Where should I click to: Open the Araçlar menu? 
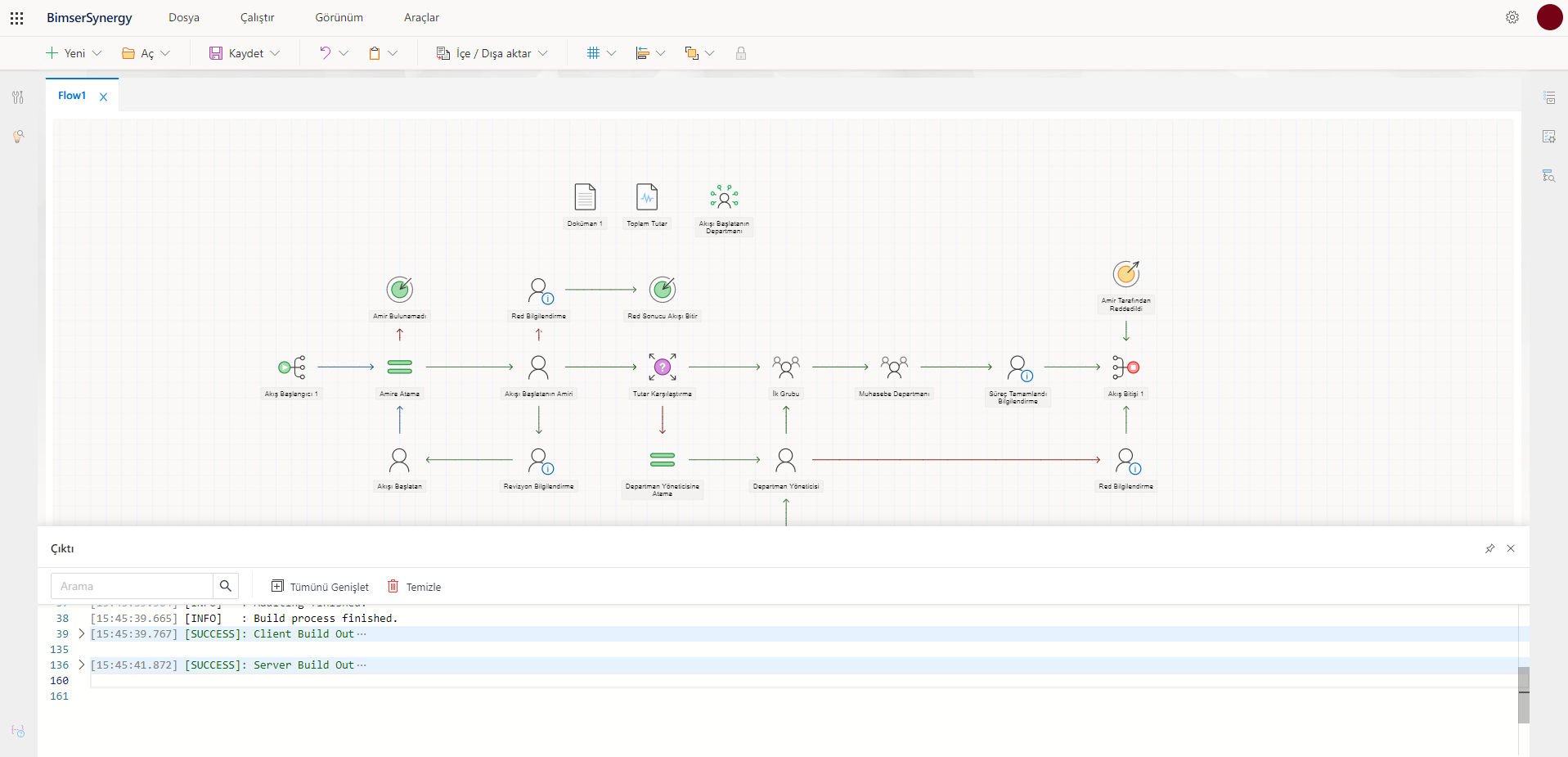click(x=422, y=17)
